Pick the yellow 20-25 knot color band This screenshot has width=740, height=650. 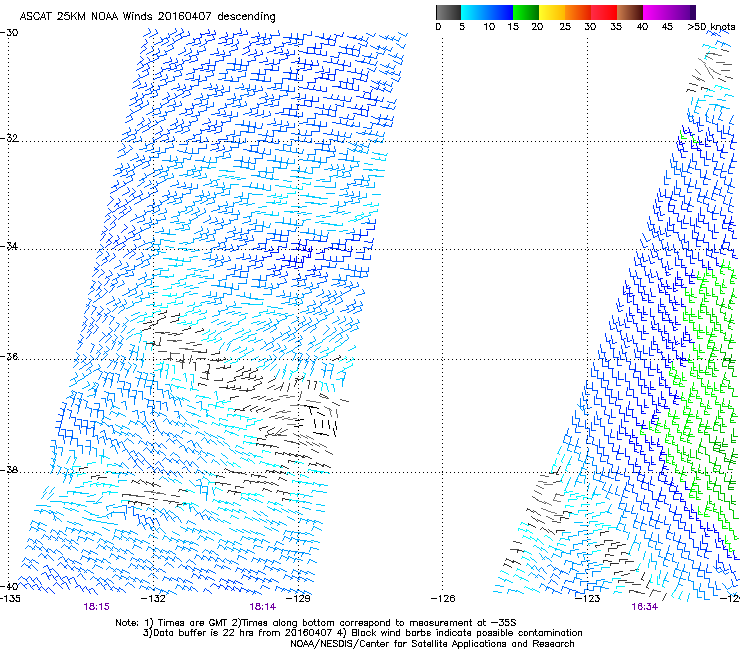pyautogui.click(x=552, y=12)
